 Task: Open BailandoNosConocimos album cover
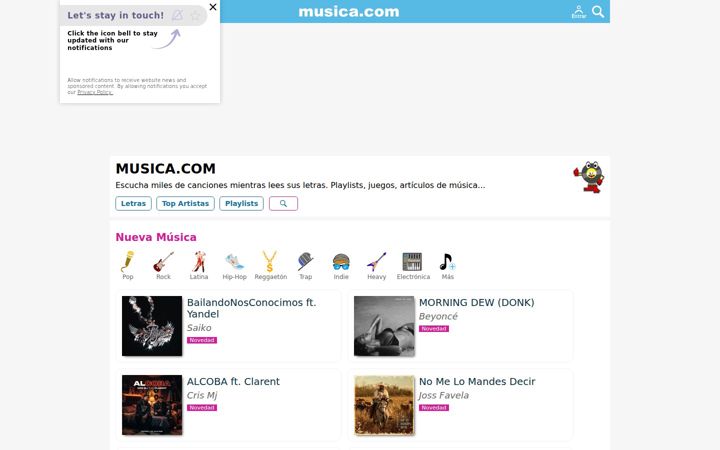(x=152, y=326)
